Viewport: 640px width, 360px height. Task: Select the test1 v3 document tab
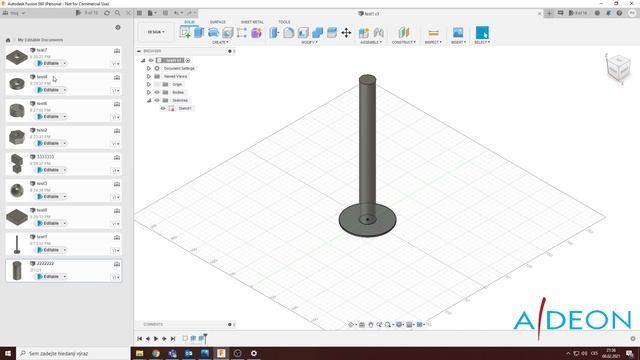tap(369, 13)
